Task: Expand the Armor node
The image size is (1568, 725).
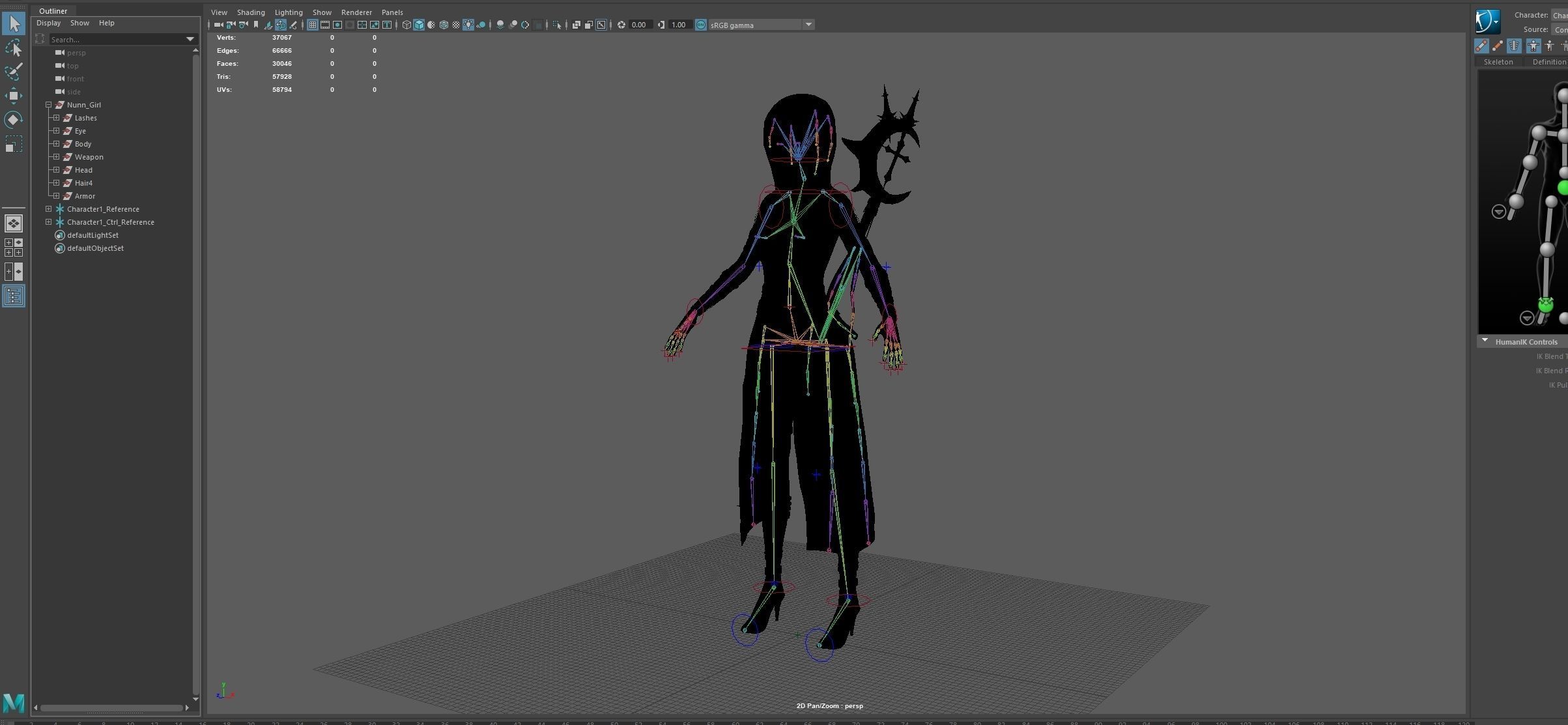Action: pyautogui.click(x=56, y=196)
